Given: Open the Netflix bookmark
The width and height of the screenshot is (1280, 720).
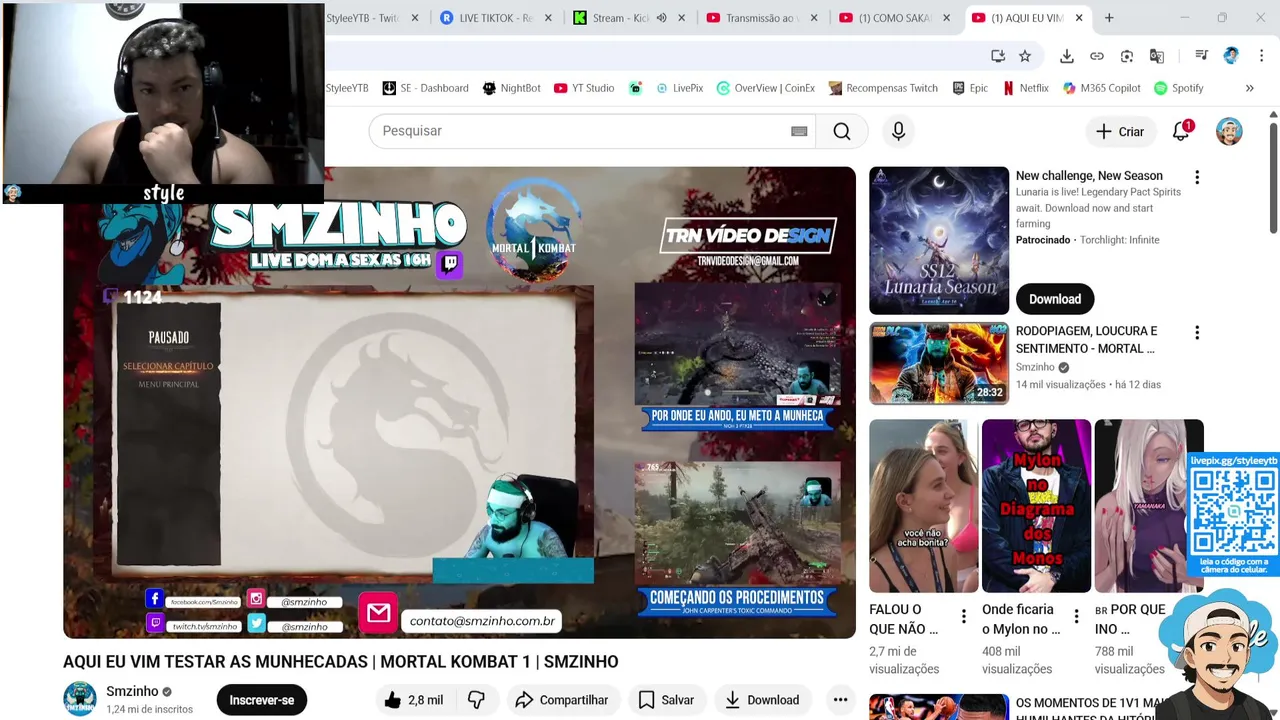Looking at the screenshot, I should click(1026, 88).
